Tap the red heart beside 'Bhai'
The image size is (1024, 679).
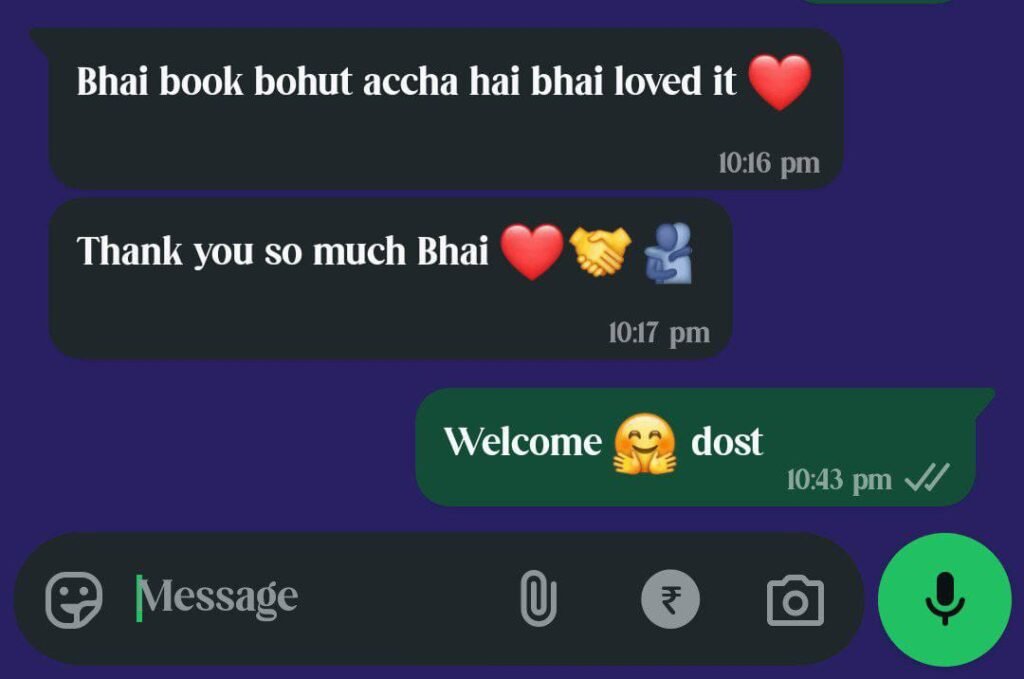532,252
